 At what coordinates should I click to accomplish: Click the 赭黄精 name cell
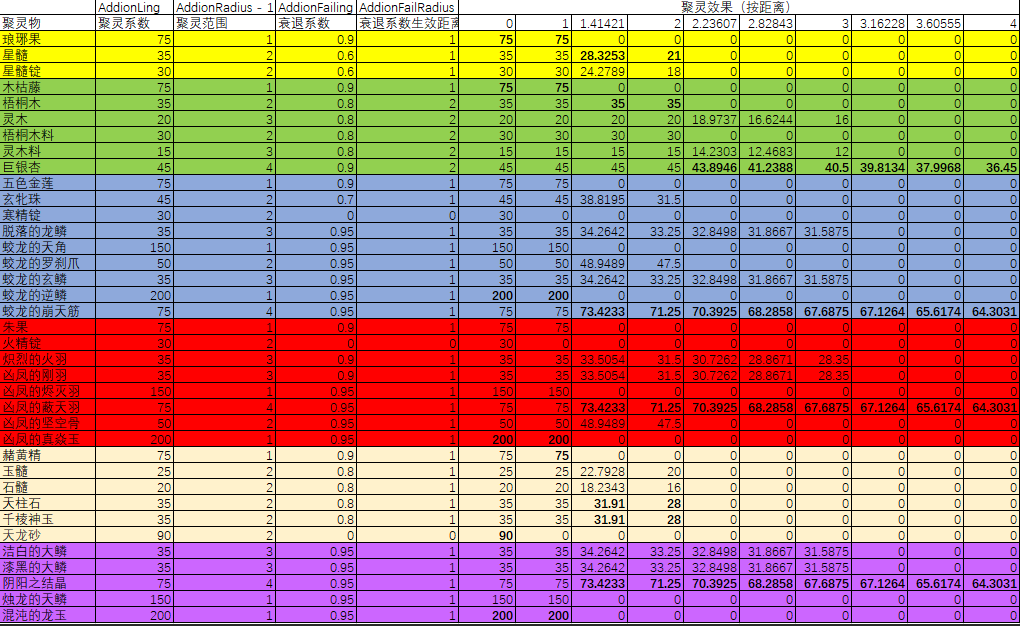[47, 455]
